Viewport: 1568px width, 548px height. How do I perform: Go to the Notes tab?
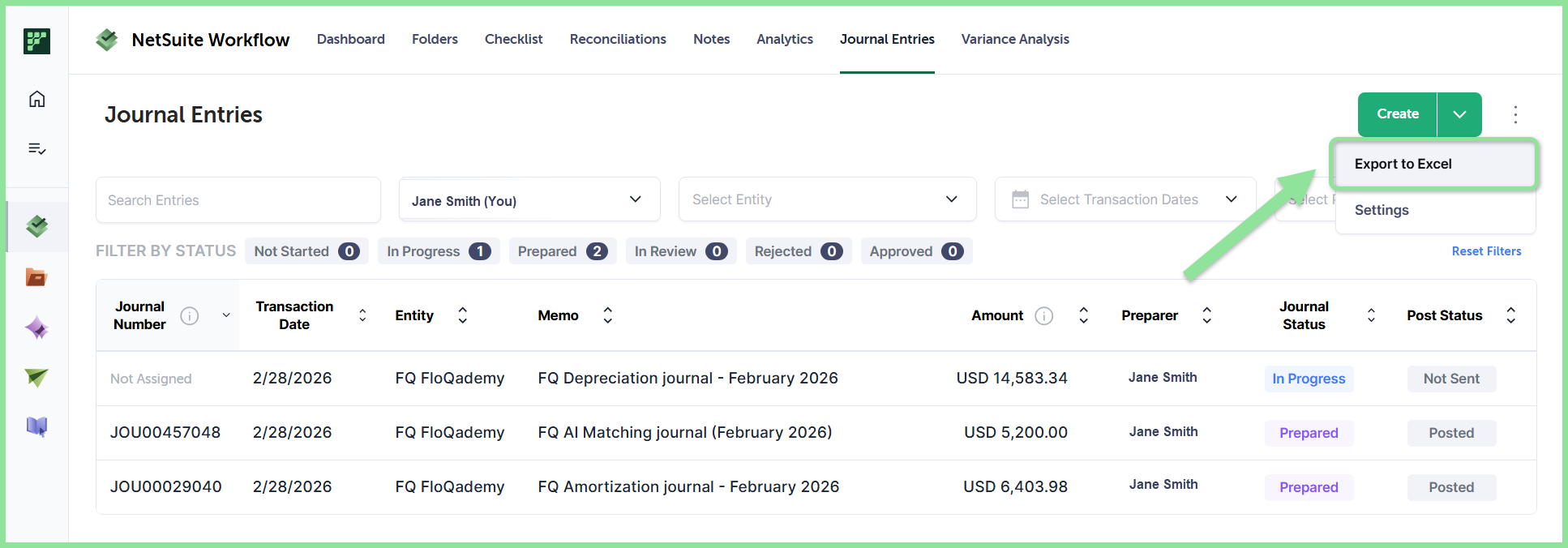[x=711, y=39]
